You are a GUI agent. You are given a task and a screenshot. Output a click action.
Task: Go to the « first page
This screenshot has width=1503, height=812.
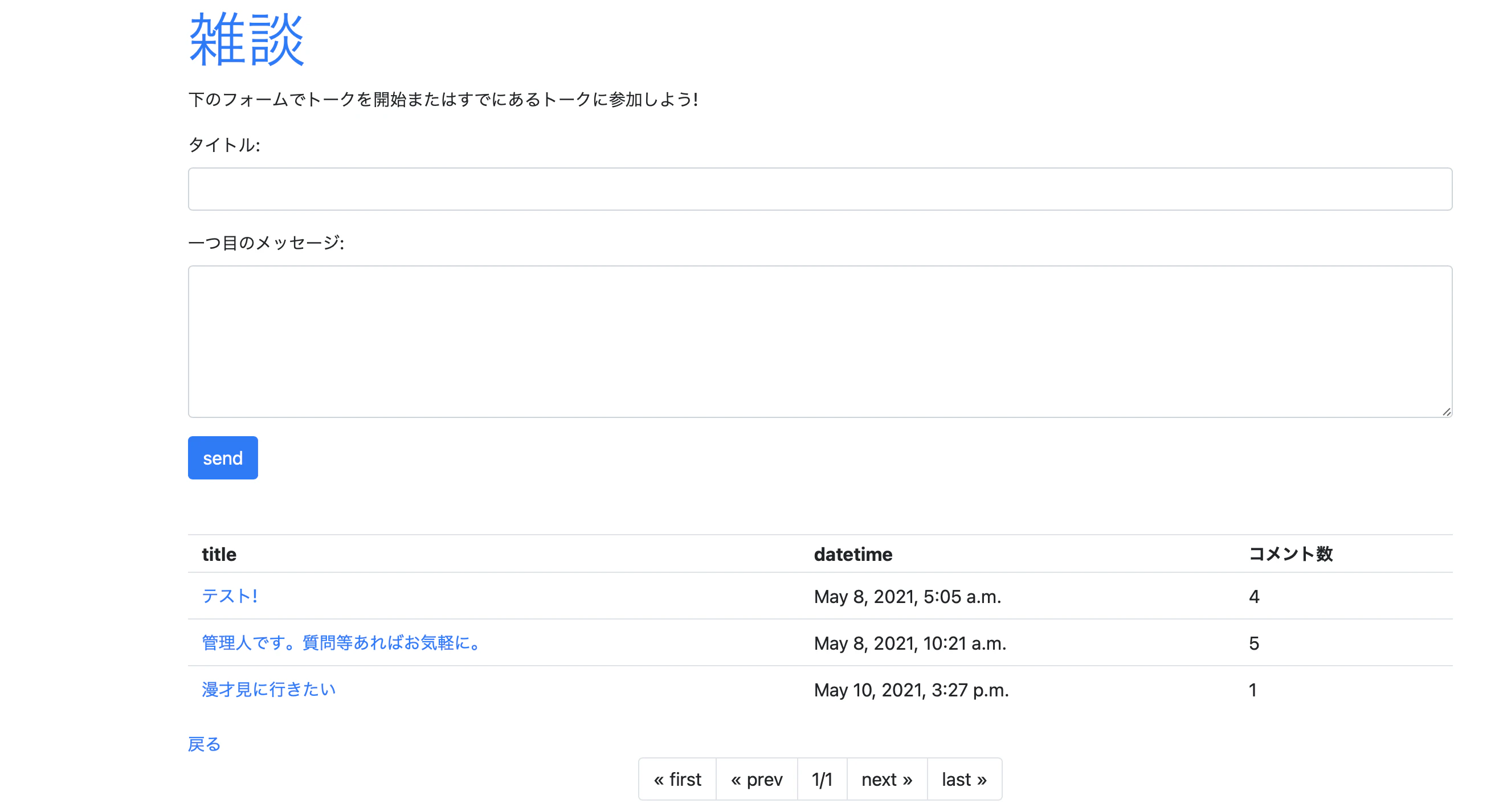[677, 780]
